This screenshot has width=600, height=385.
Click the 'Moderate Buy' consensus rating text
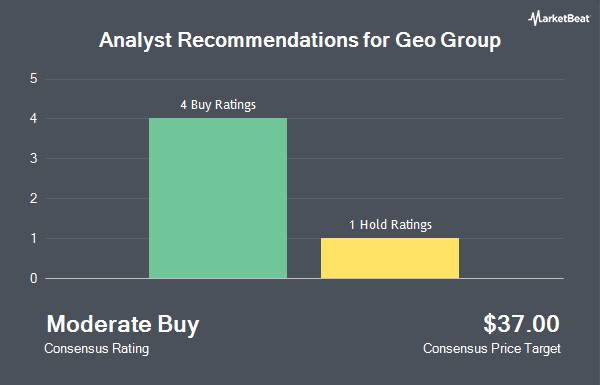[123, 324]
